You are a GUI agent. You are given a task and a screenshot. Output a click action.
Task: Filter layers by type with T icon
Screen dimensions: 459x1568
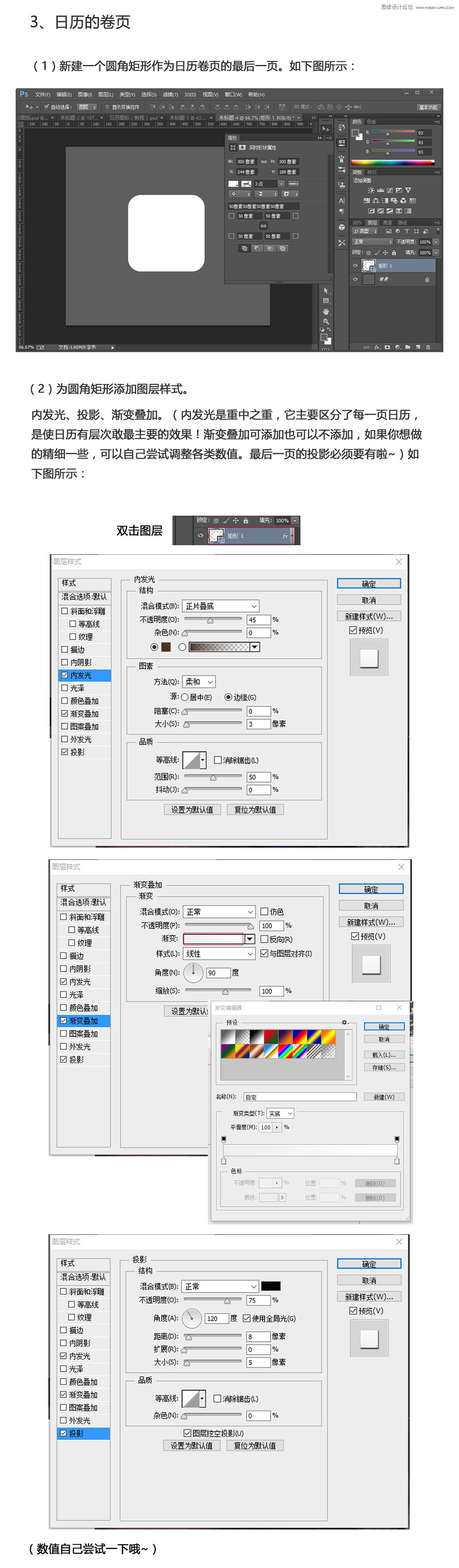[407, 231]
